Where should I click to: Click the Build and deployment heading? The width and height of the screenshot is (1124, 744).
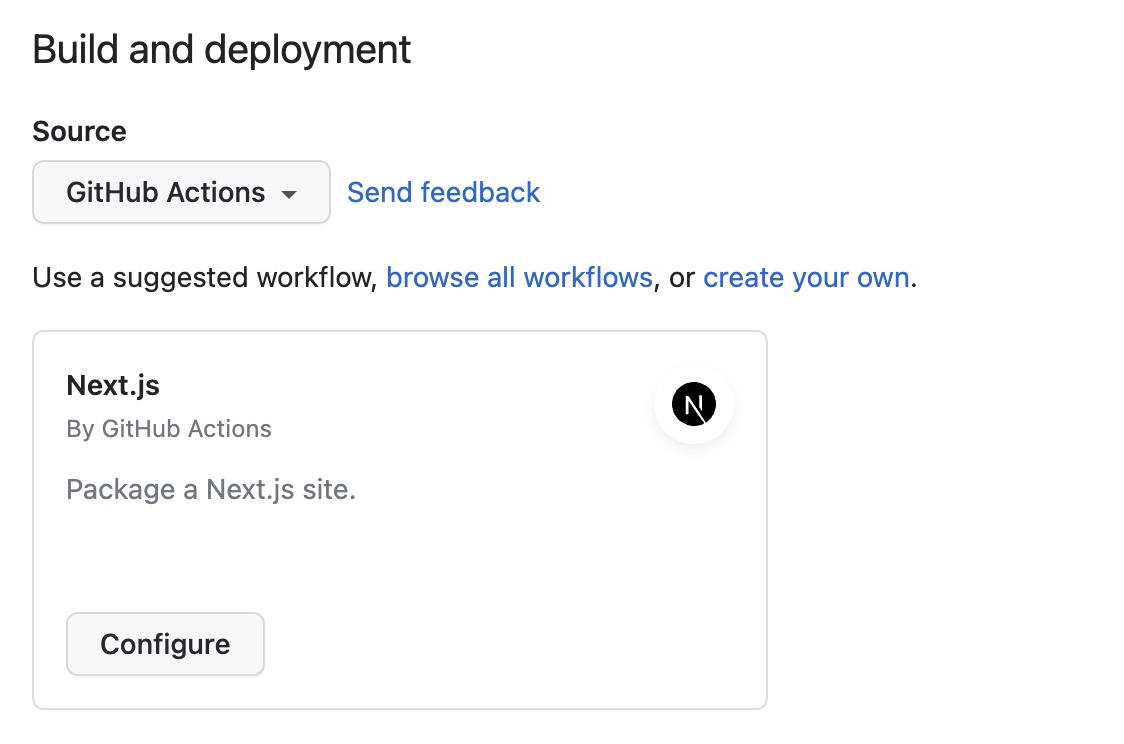(222, 48)
